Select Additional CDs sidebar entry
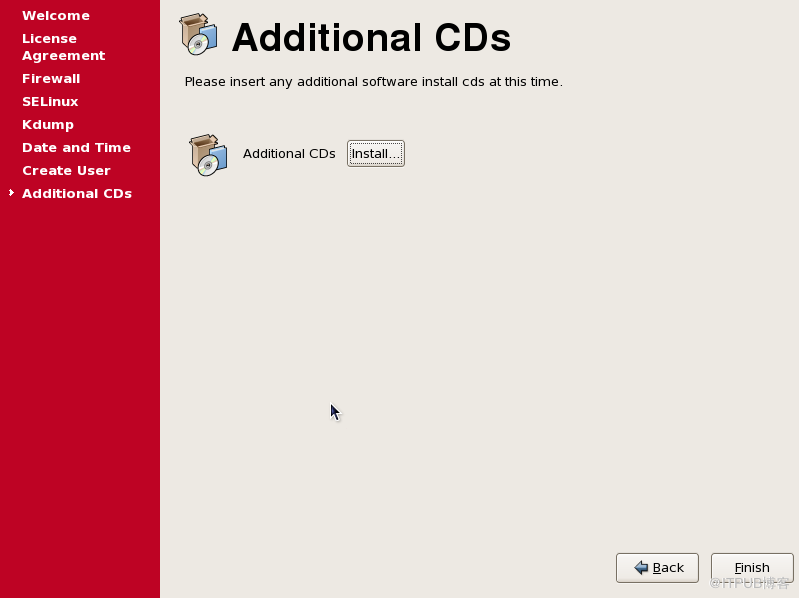Viewport: 799px width, 598px height. click(77, 194)
